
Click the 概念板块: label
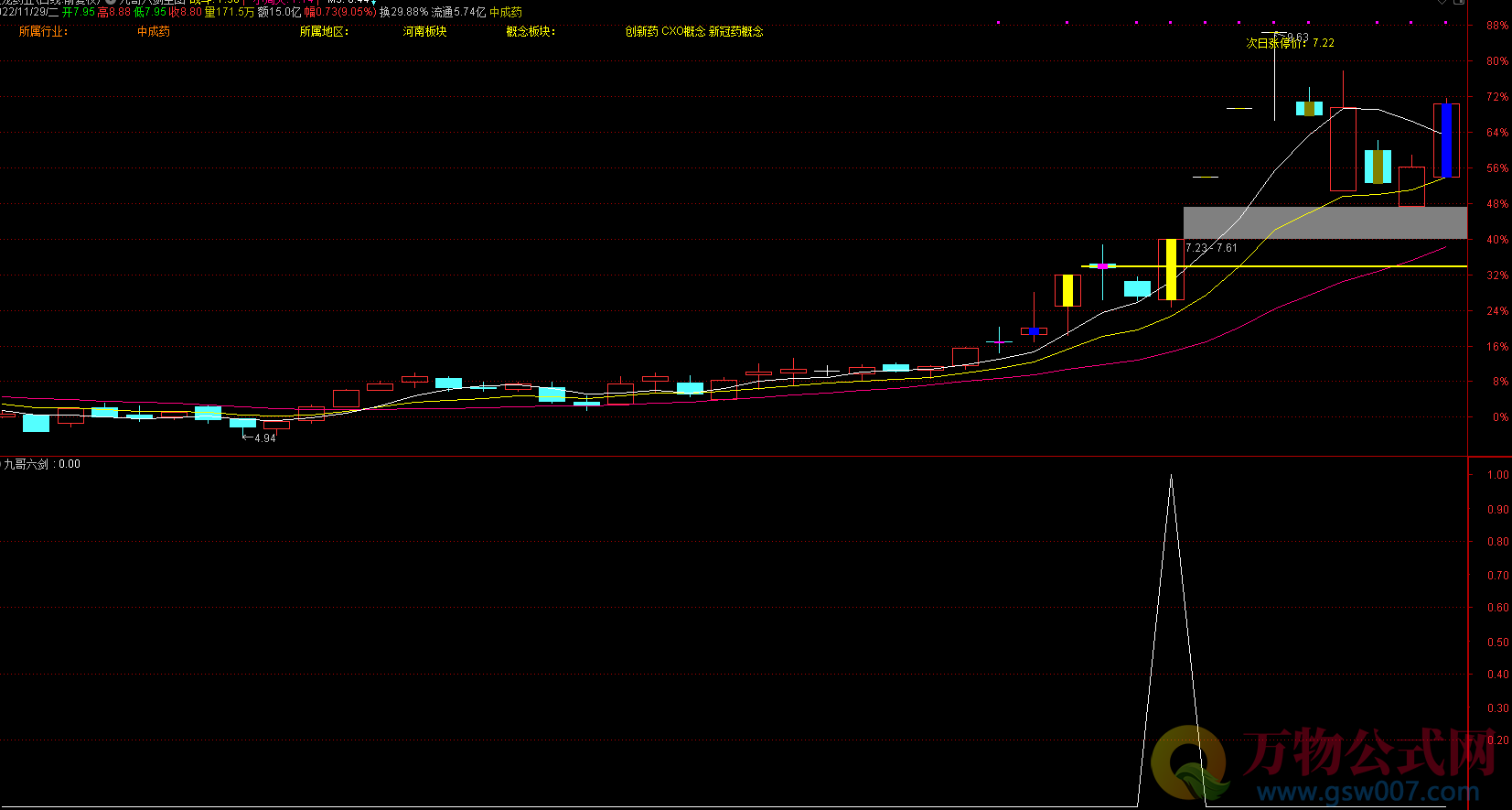pyautogui.click(x=531, y=31)
